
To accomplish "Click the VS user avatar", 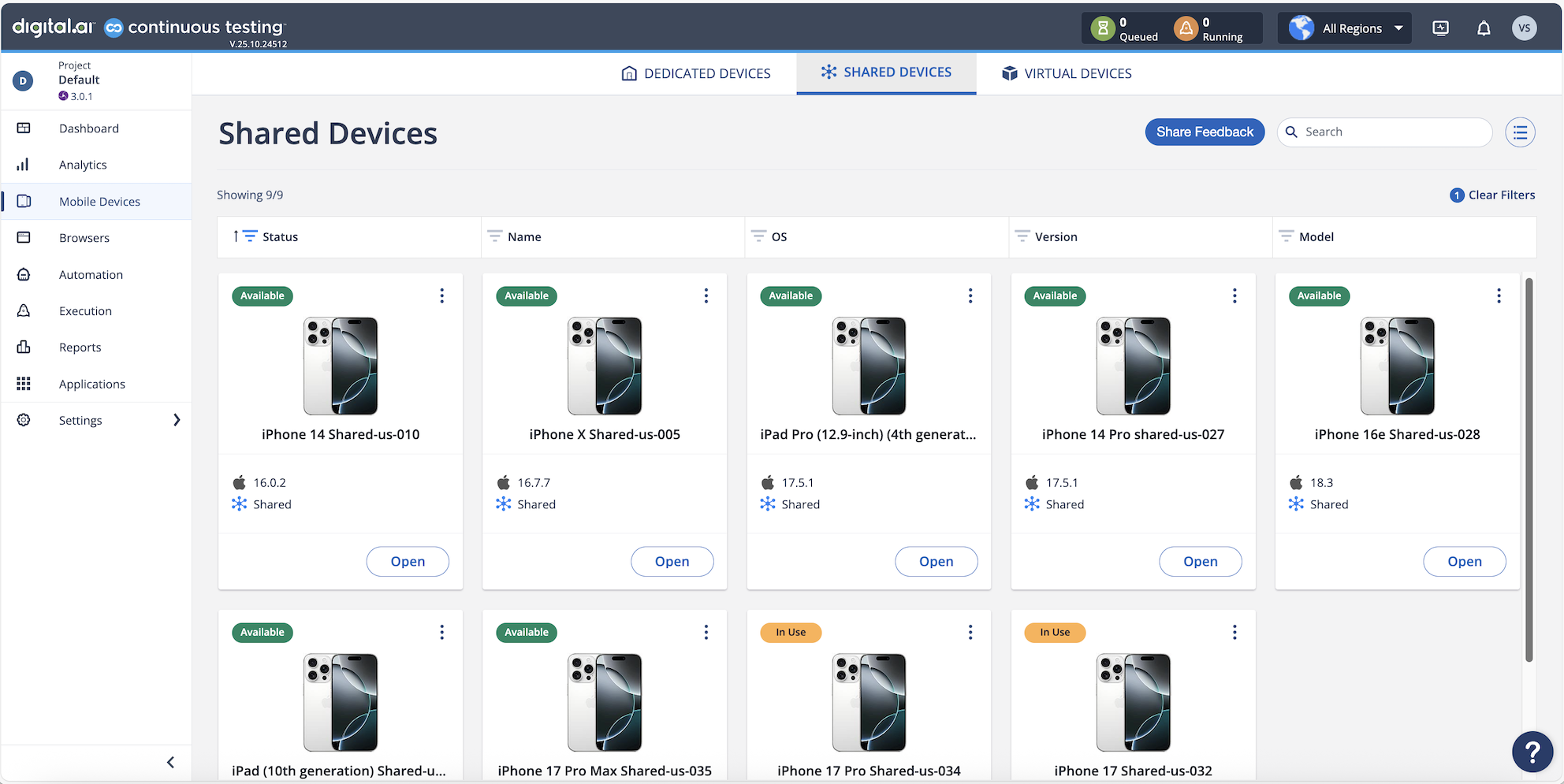I will [1524, 28].
